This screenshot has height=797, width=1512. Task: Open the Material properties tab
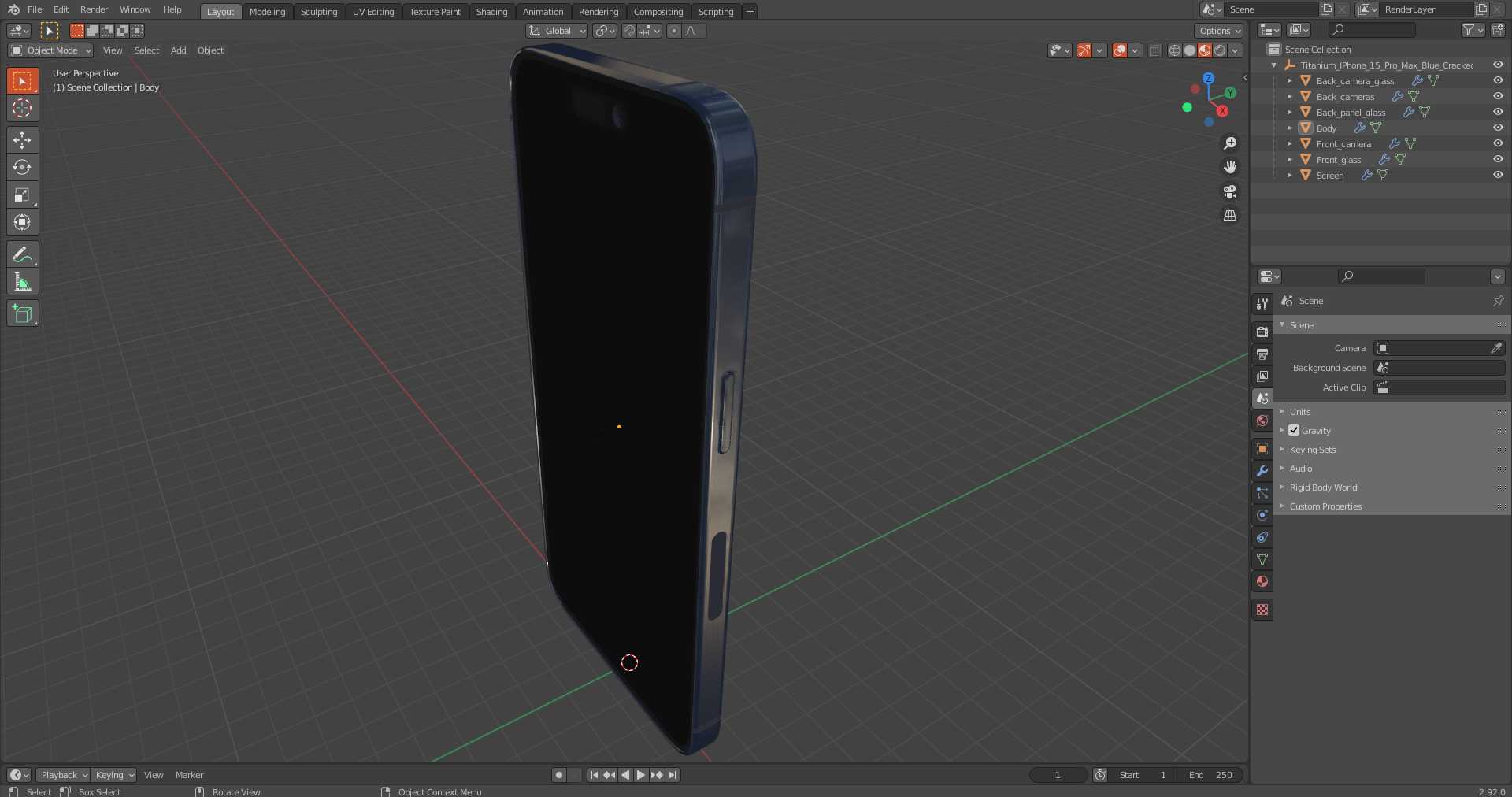1262,581
